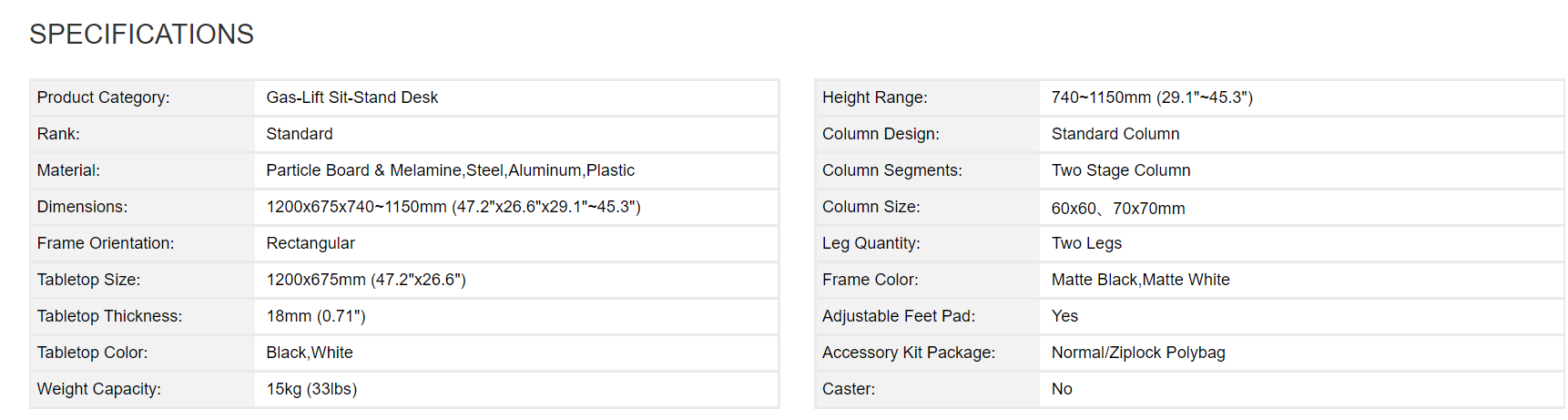Click the Tabletop Size value
Viewport: 1568px width, 420px height.
click(365, 280)
